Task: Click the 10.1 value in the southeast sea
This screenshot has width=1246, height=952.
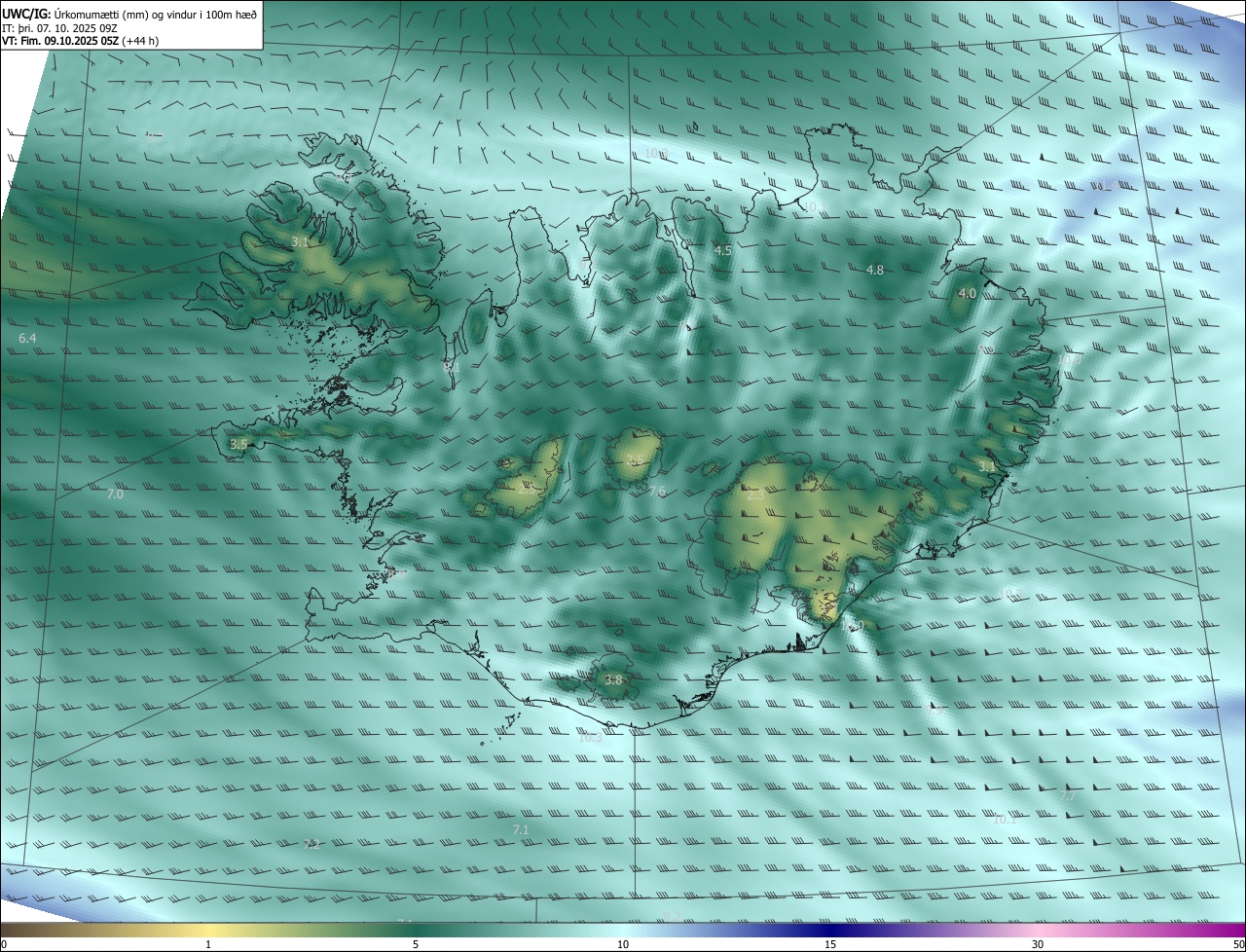Action: [x=1005, y=820]
